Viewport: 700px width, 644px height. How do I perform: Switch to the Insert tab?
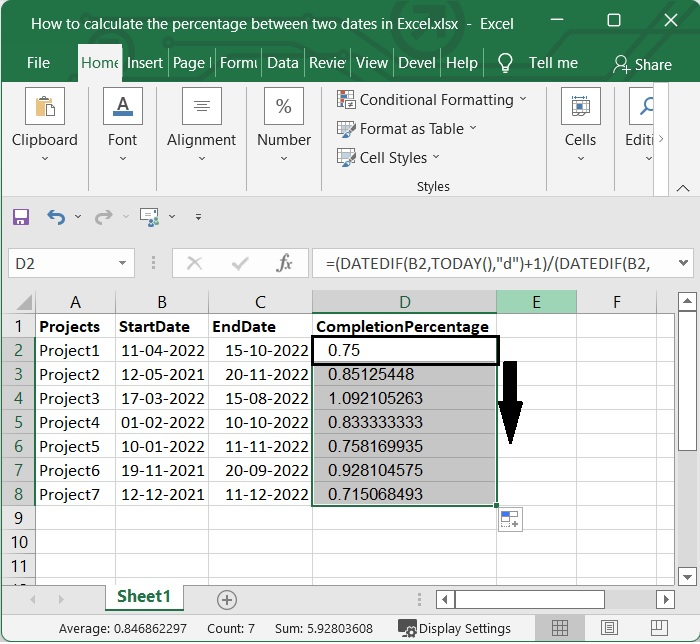145,63
